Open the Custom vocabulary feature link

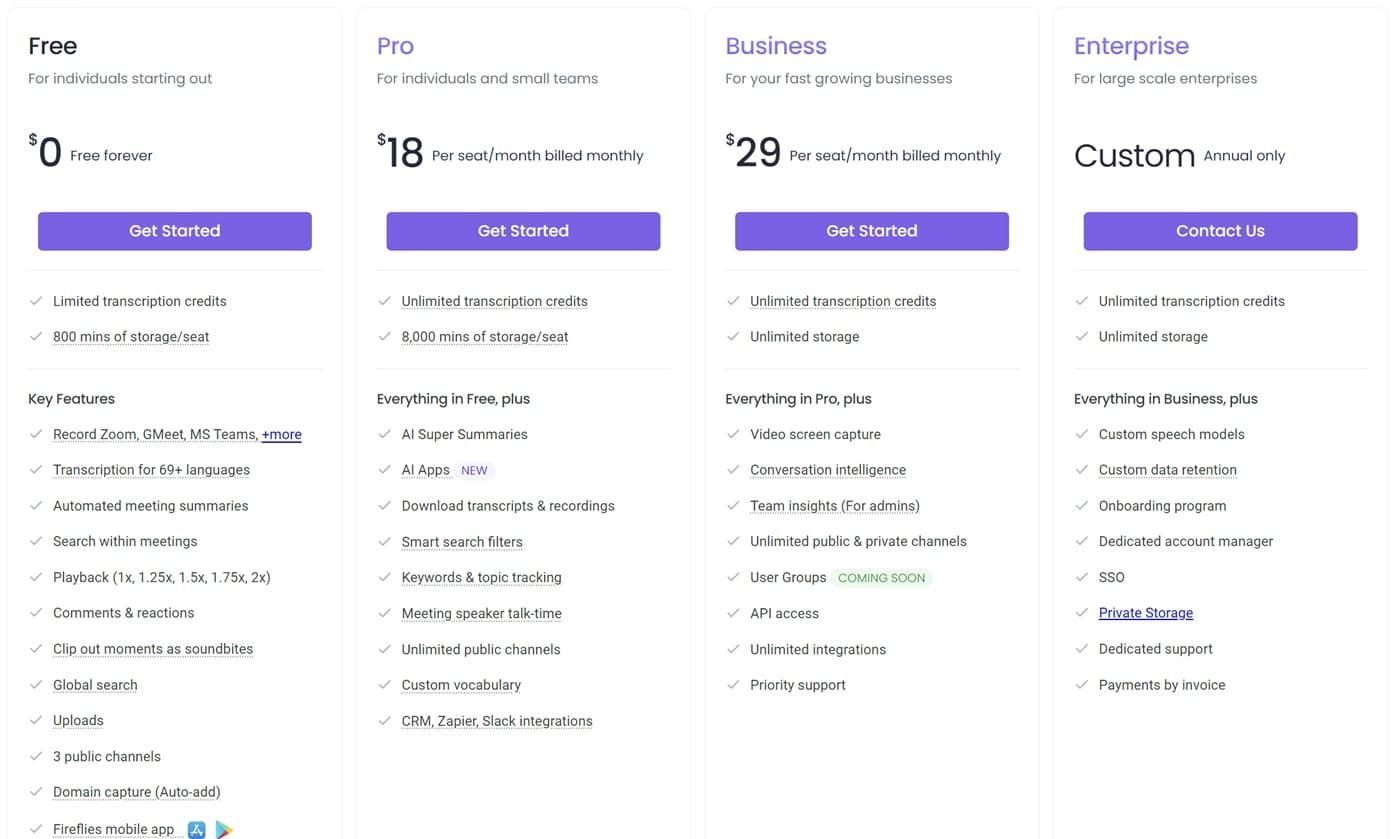pyautogui.click(x=460, y=684)
